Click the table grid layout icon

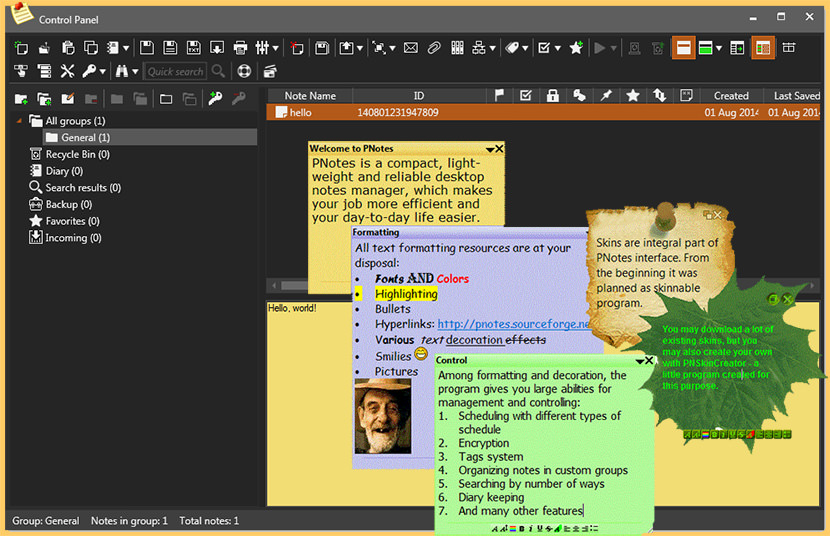pyautogui.click(x=789, y=48)
